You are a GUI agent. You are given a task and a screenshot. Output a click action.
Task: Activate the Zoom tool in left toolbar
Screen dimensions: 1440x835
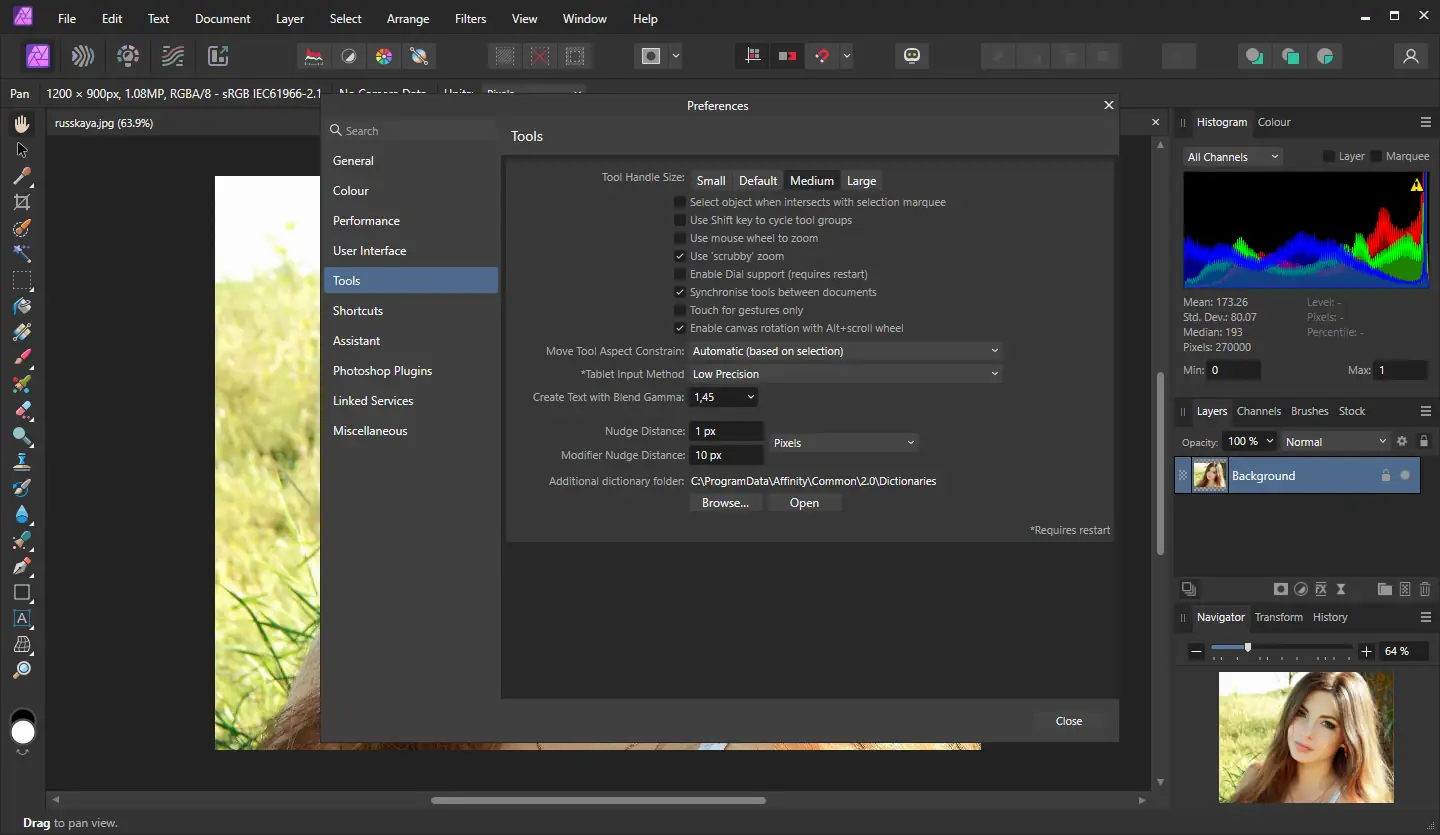click(x=22, y=670)
